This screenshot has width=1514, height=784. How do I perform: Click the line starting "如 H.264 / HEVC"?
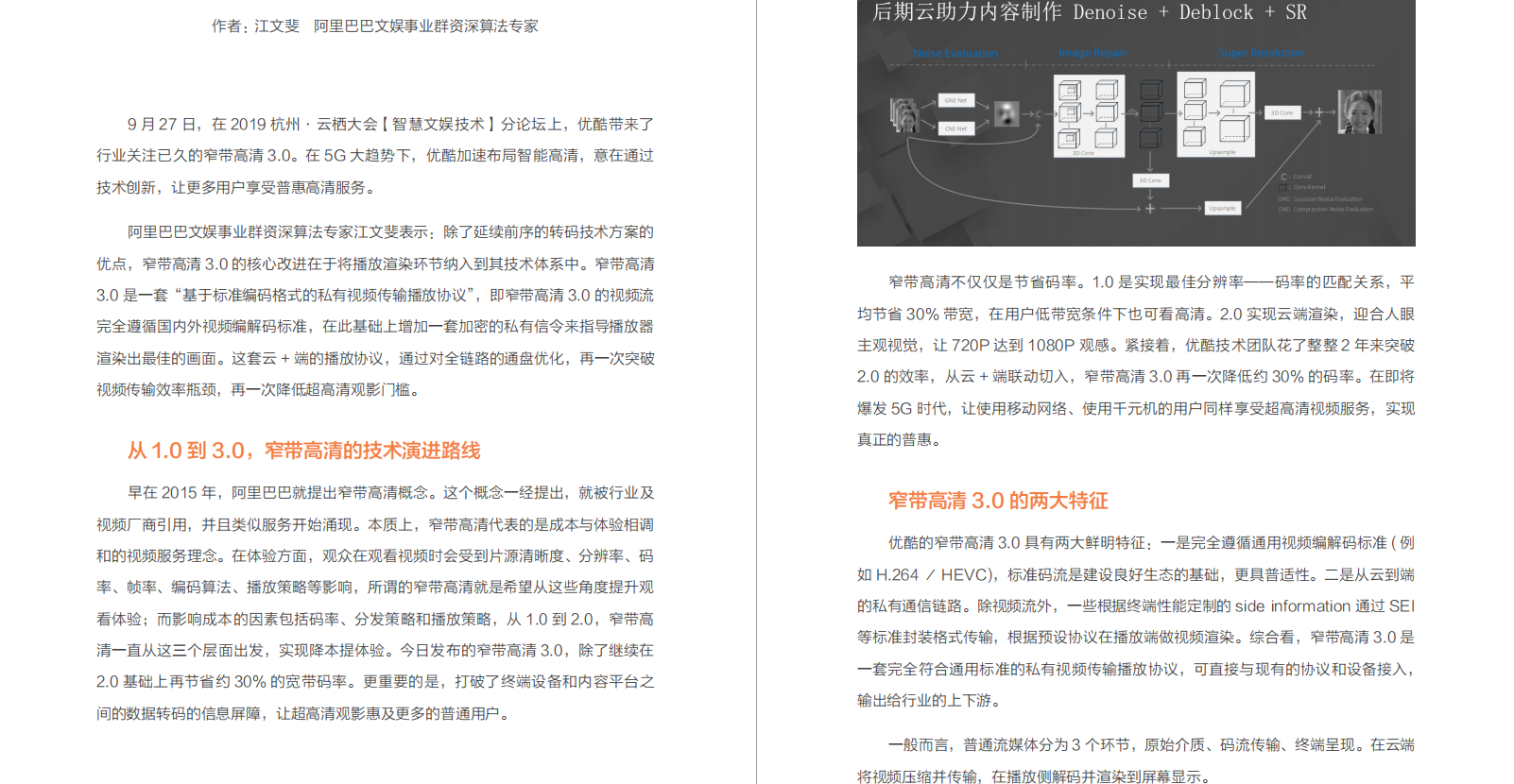tap(1136, 575)
